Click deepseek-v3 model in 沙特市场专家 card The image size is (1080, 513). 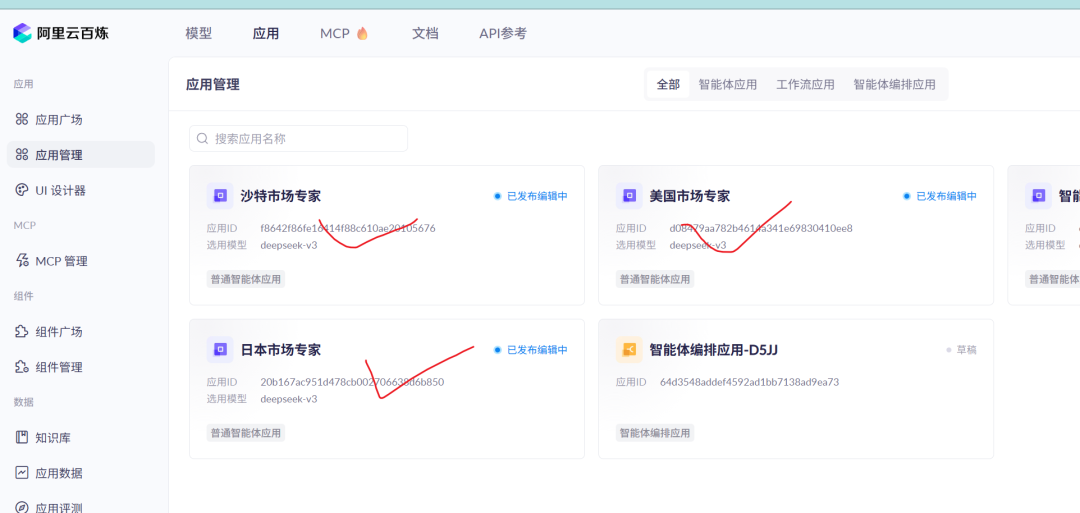[289, 244]
